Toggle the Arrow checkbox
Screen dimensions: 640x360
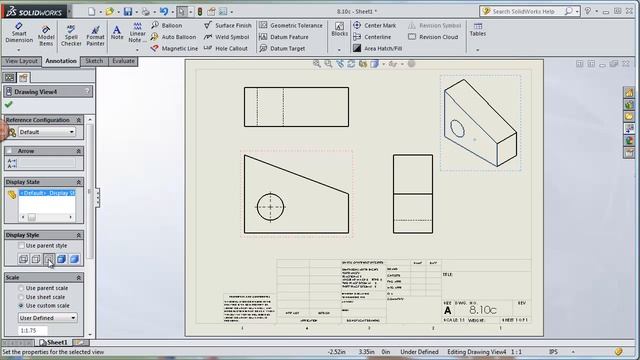(x=9, y=151)
